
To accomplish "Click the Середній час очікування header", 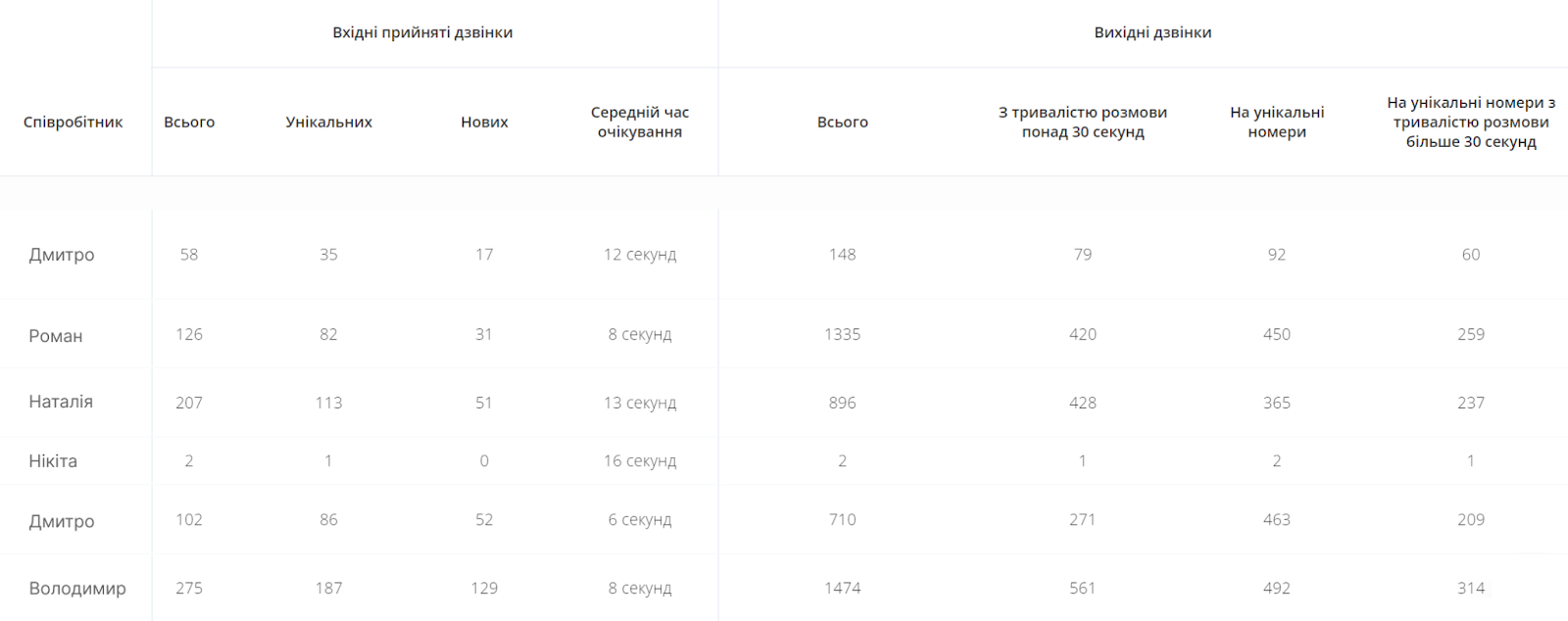I will point(640,122).
